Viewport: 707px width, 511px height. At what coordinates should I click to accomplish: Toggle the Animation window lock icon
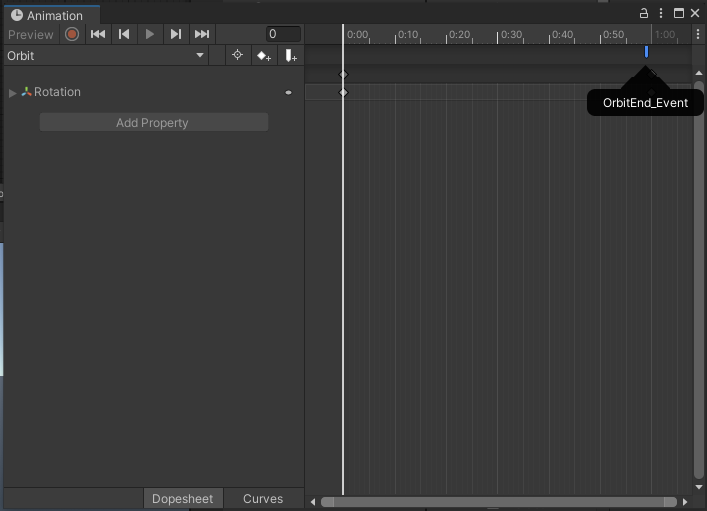[x=644, y=14]
